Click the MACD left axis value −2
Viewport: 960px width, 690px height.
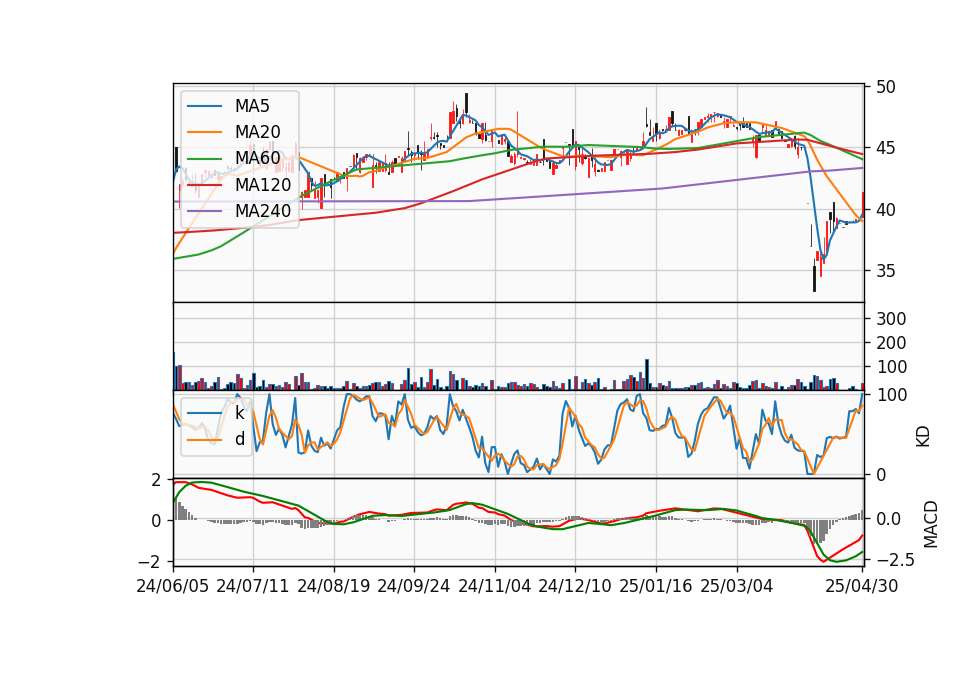[150, 561]
